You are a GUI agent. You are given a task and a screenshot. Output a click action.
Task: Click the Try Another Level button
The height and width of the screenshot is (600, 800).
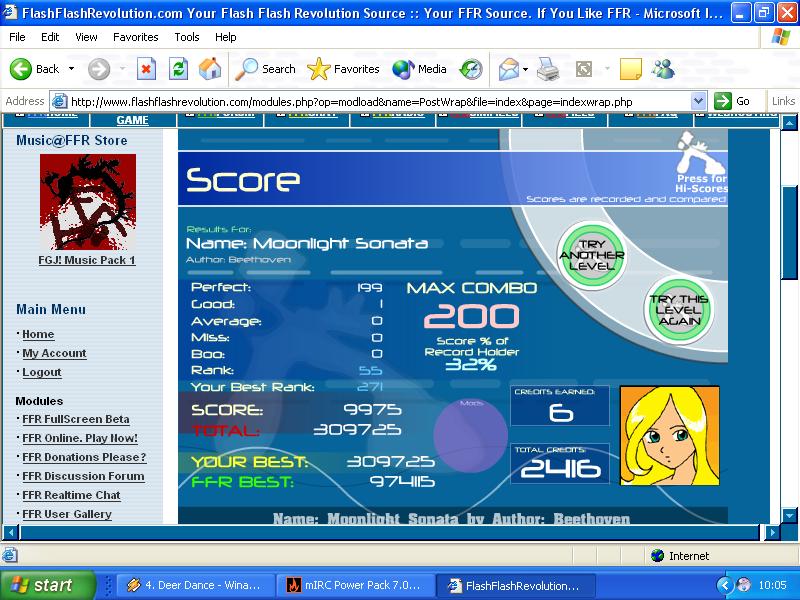[x=592, y=255]
